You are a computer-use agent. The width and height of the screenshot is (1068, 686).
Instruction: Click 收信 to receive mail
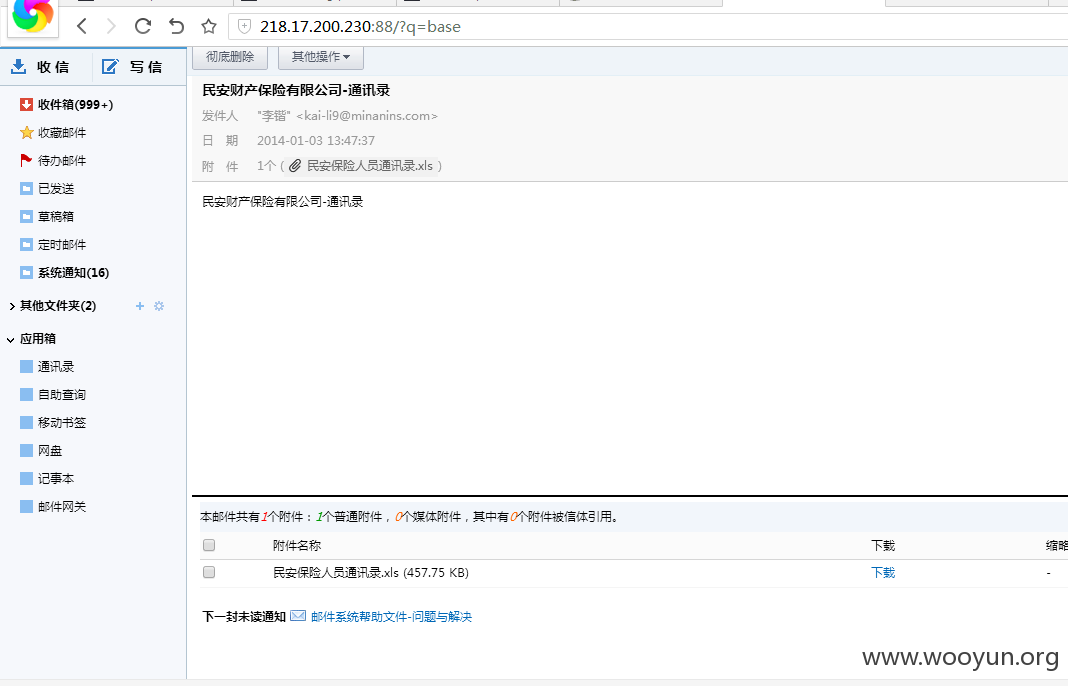click(x=53, y=67)
